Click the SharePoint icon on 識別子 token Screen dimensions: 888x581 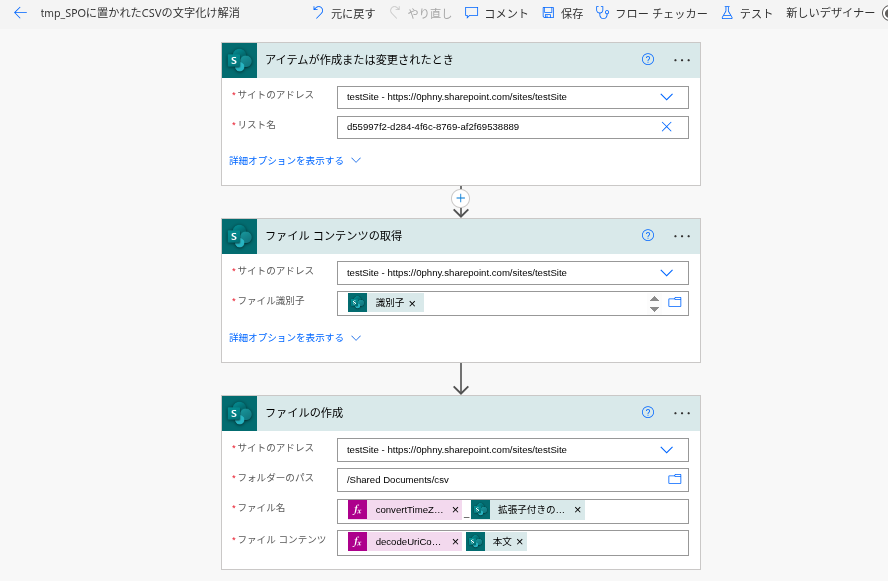pos(357,303)
